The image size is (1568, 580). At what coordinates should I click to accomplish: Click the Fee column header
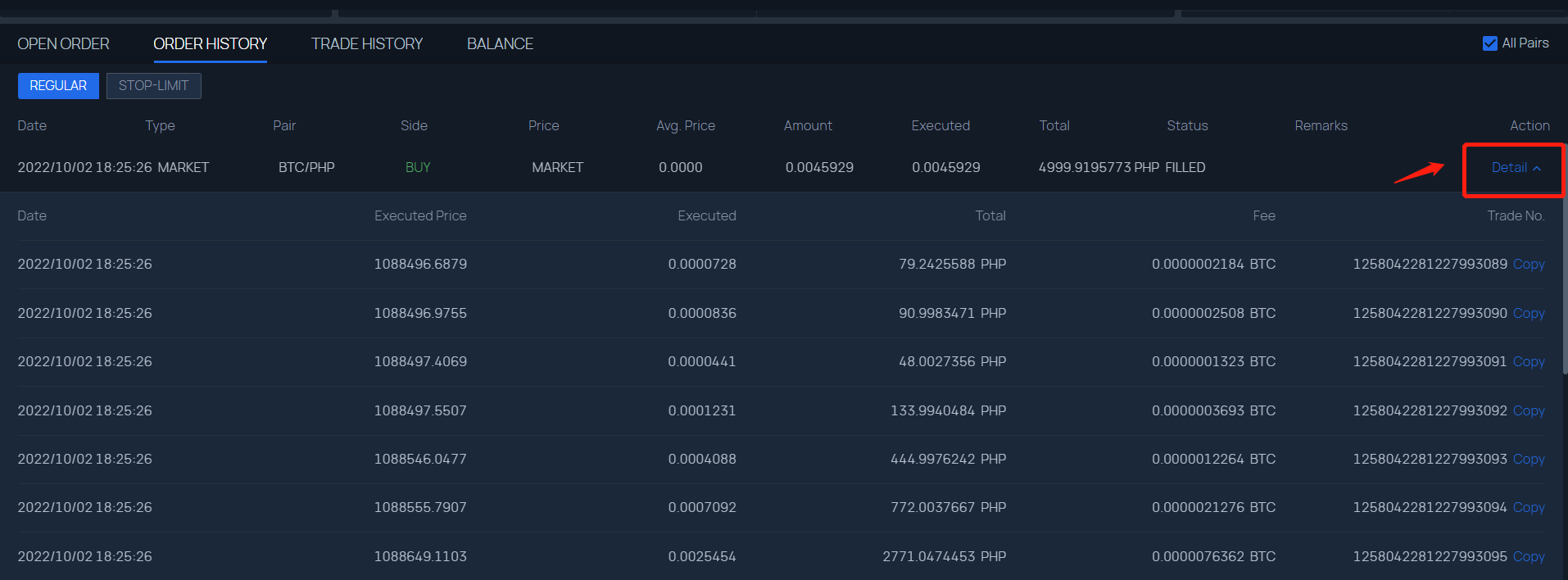click(1264, 215)
